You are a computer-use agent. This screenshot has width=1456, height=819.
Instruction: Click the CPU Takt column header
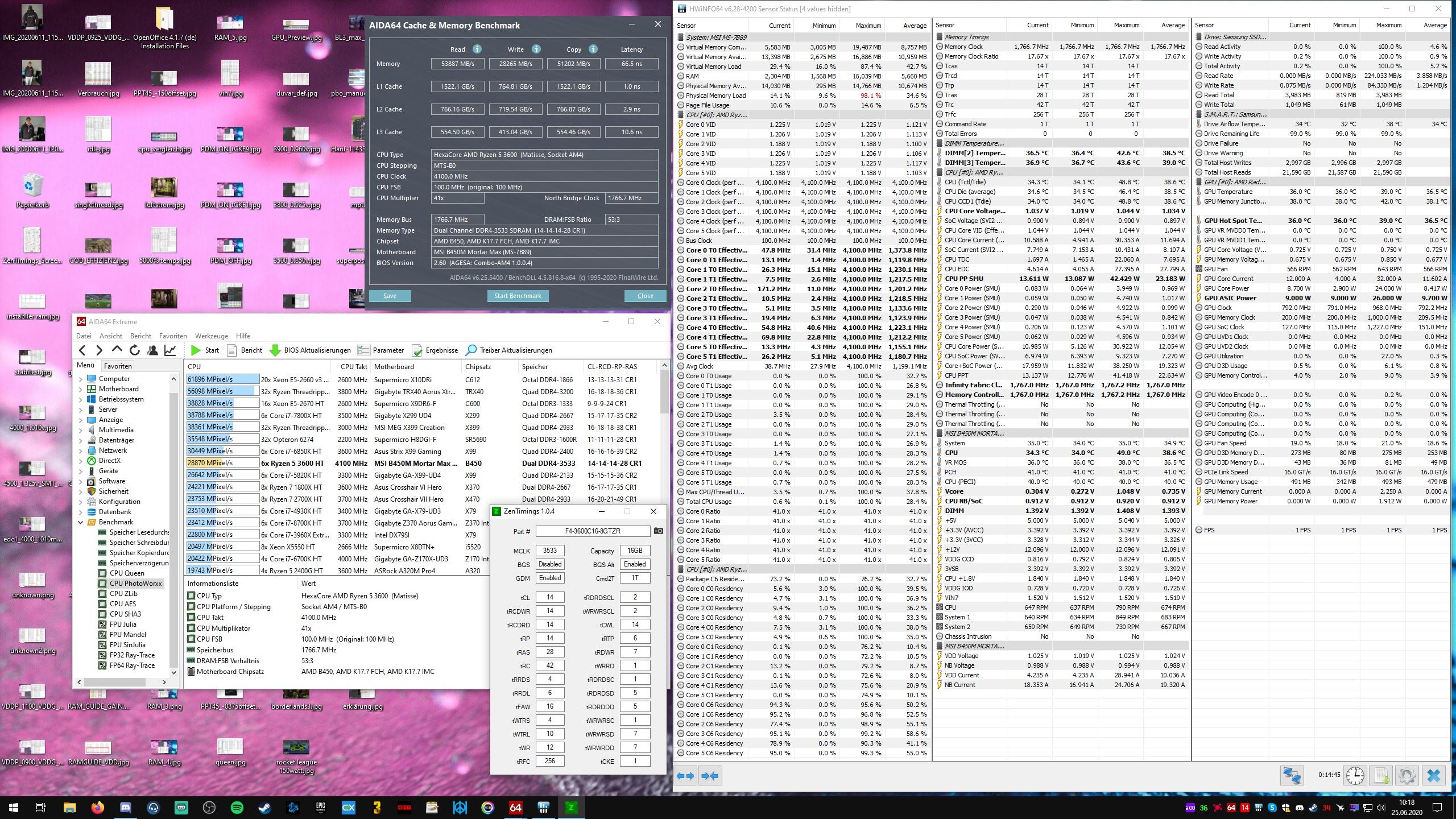[x=354, y=366]
